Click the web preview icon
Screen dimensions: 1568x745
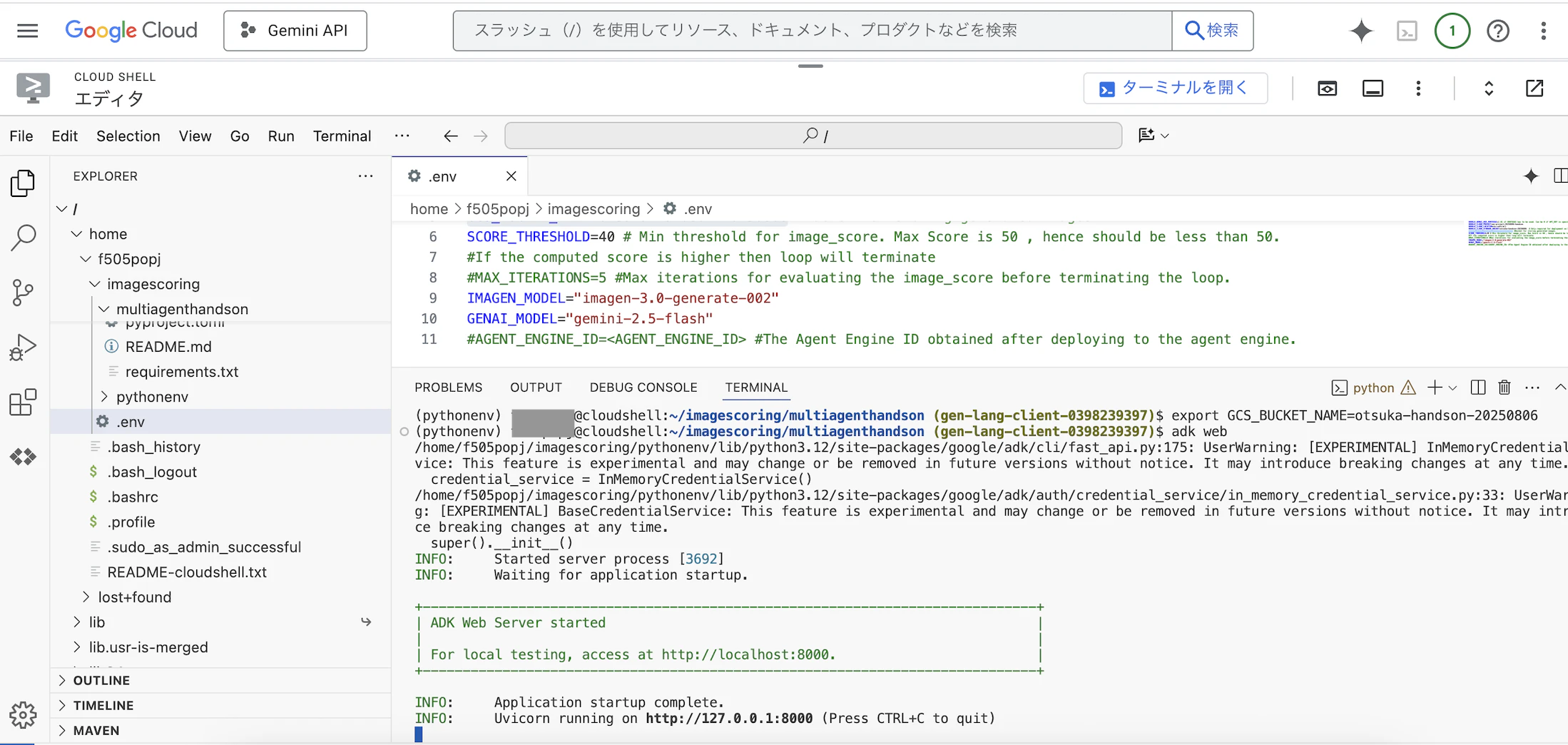pyautogui.click(x=1327, y=88)
